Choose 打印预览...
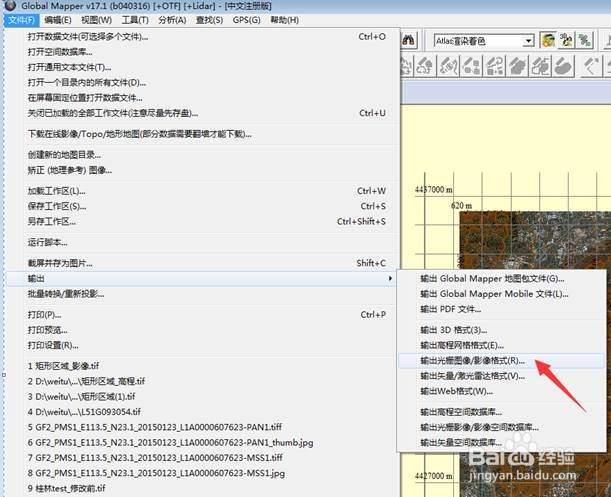611x497 pixels. pos(203,330)
